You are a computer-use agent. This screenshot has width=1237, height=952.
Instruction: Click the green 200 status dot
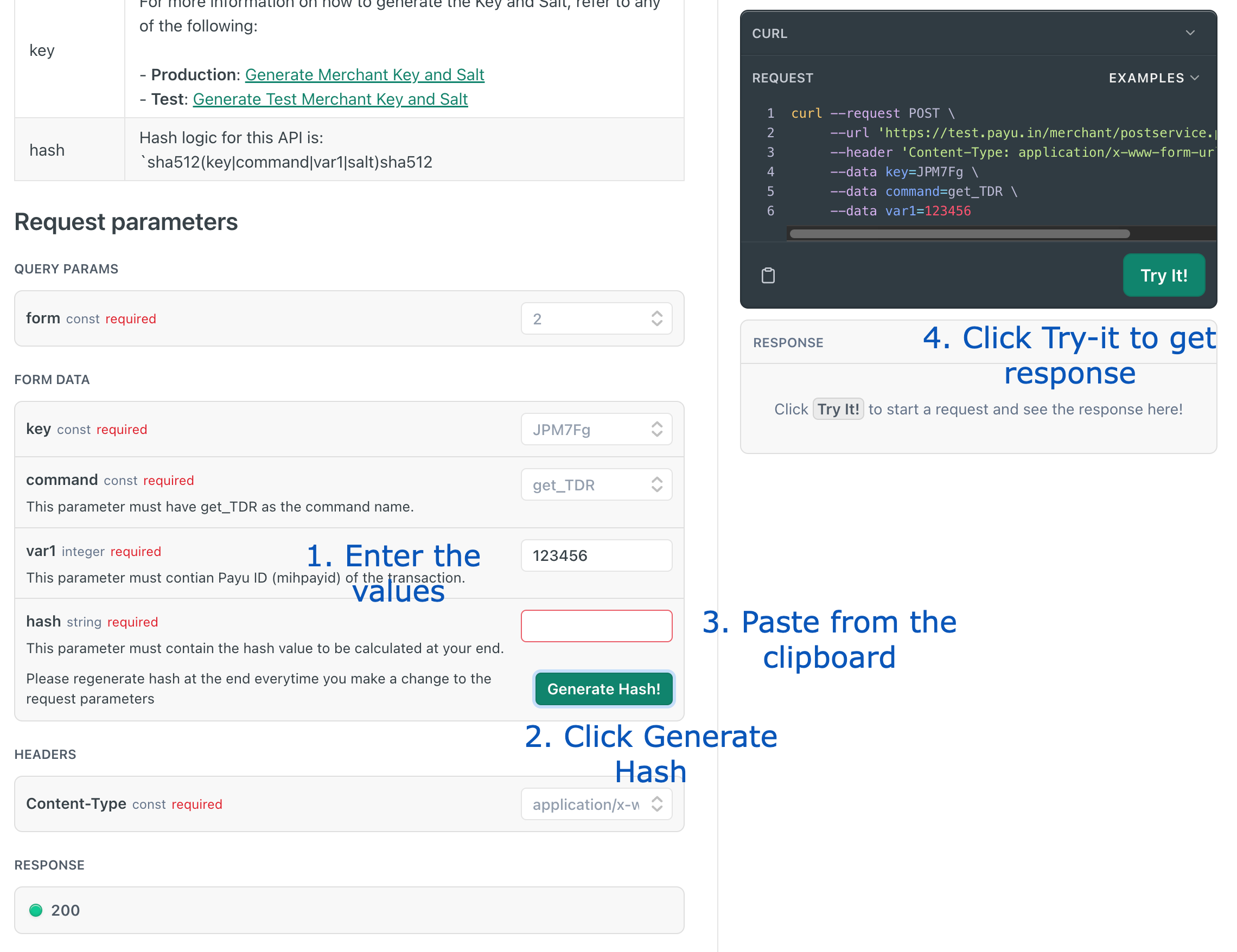pos(36,910)
